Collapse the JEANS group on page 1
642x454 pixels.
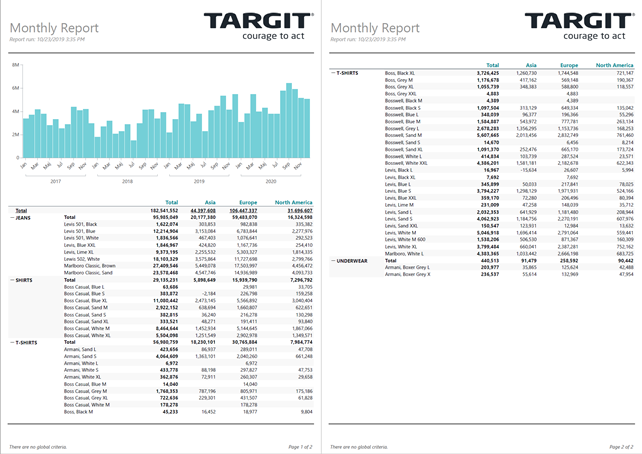(x=12, y=218)
